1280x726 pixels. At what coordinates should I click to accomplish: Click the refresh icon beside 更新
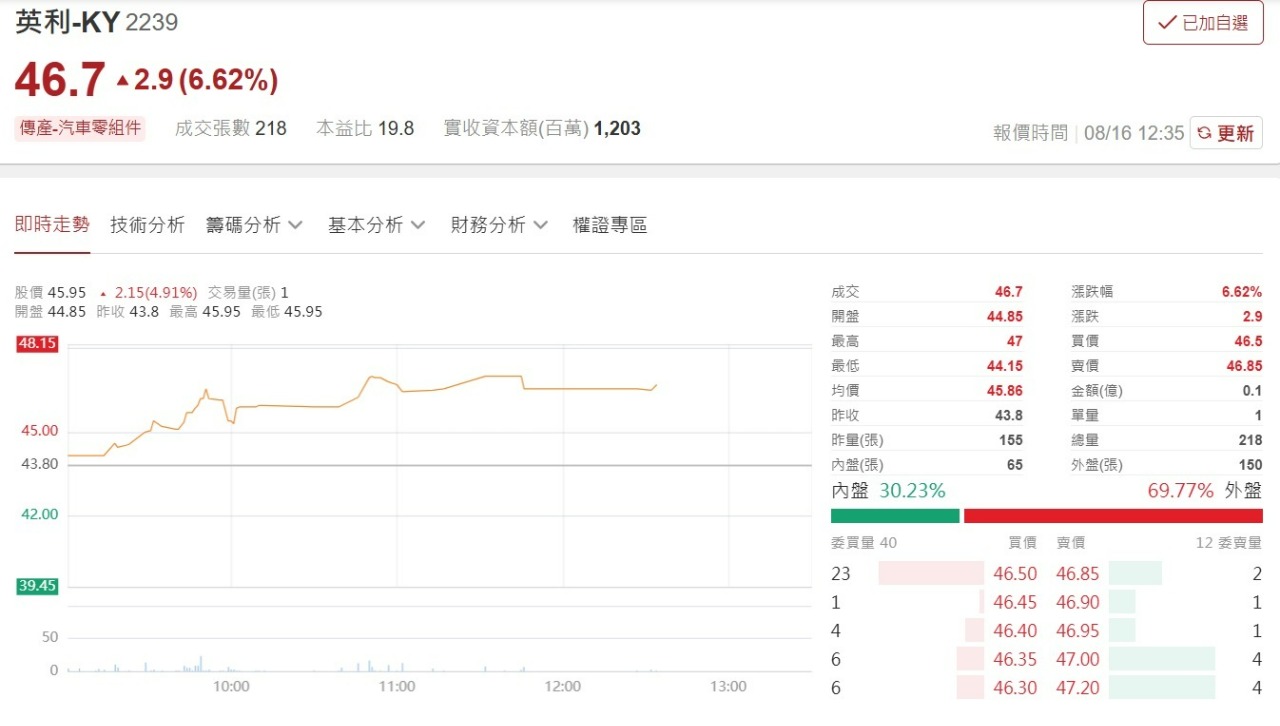[1205, 132]
